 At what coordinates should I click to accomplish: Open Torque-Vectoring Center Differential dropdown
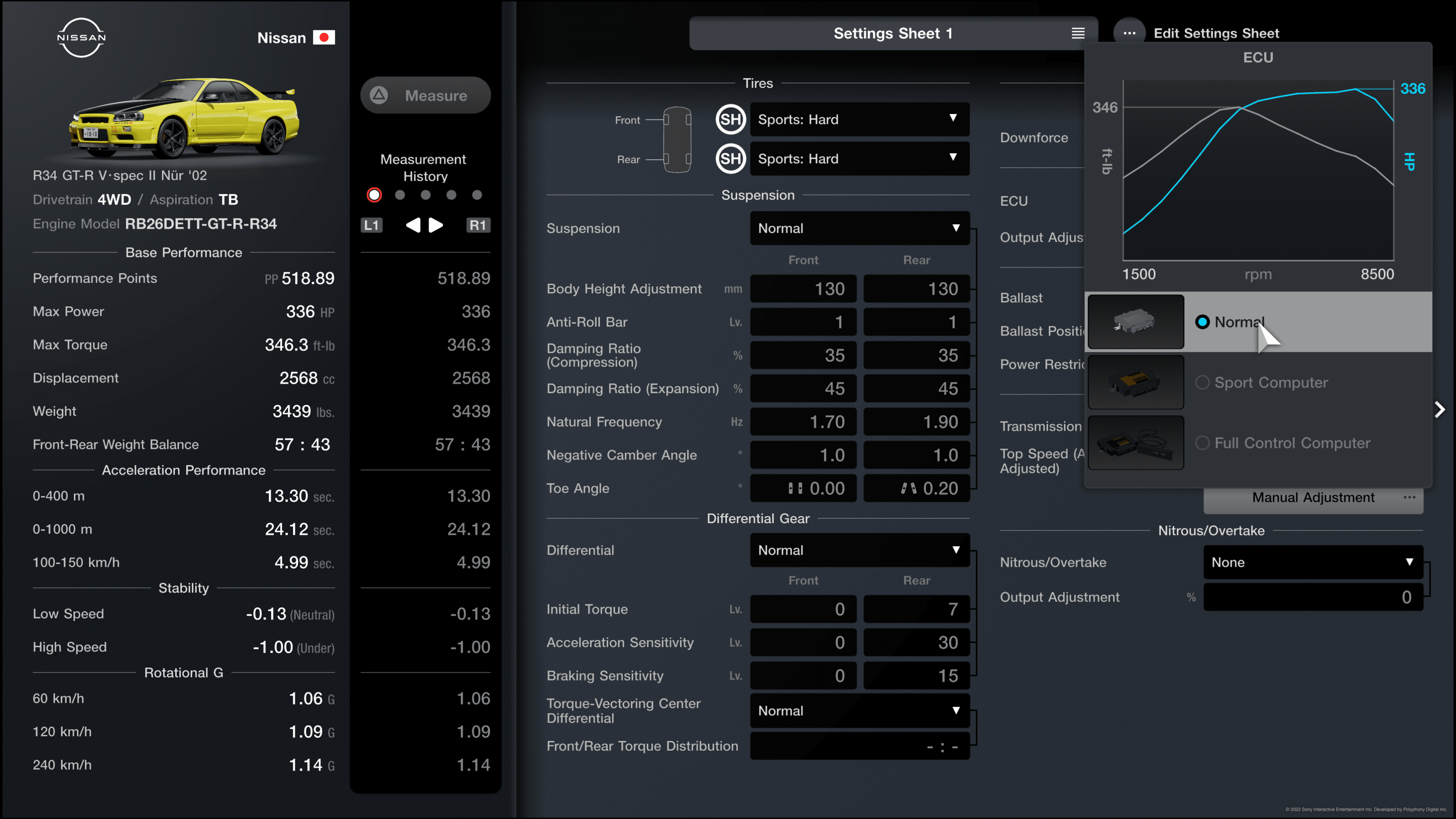pyautogui.click(x=860, y=711)
